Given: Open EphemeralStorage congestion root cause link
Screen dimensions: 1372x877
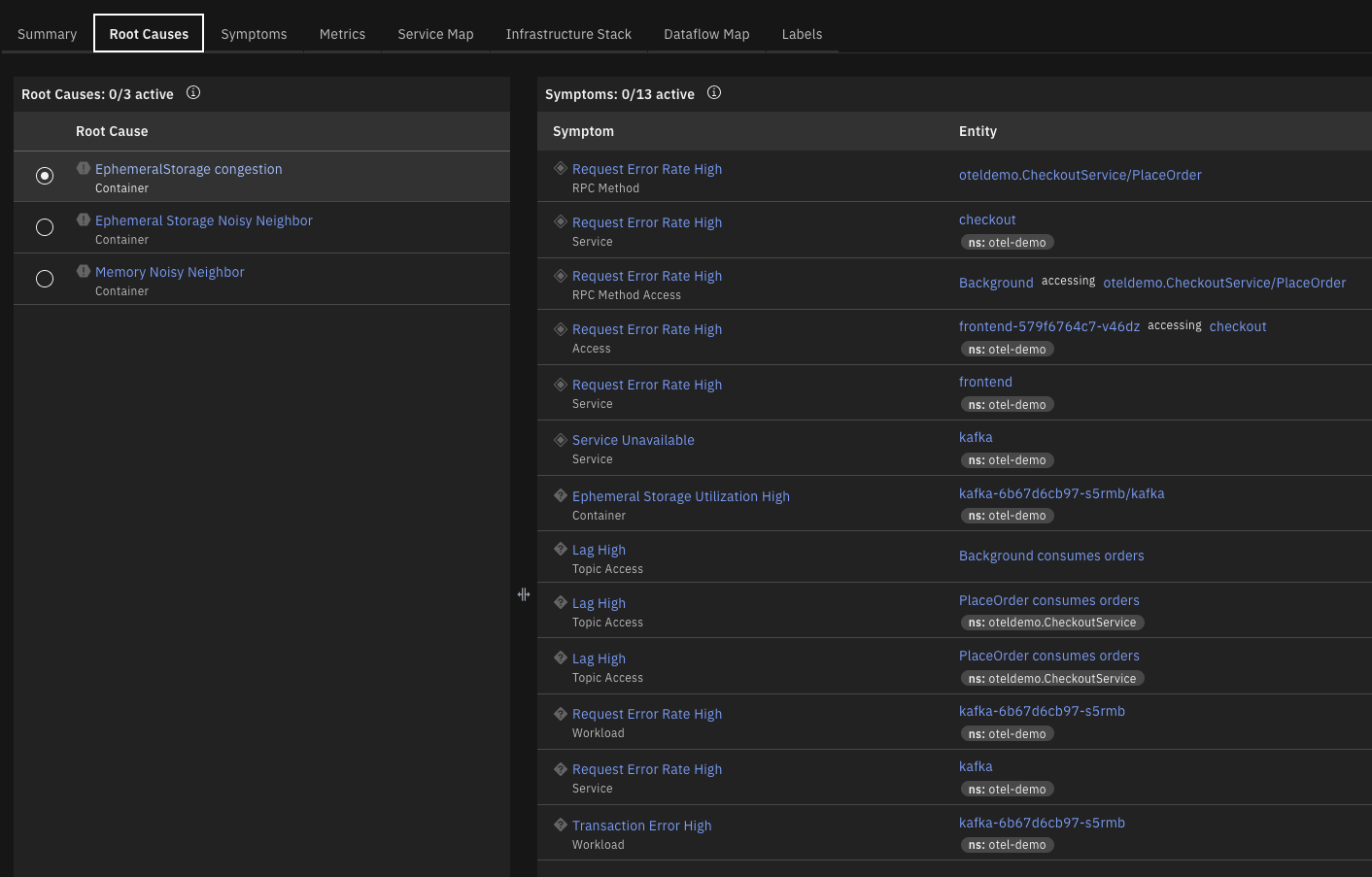Looking at the screenshot, I should coord(189,169).
